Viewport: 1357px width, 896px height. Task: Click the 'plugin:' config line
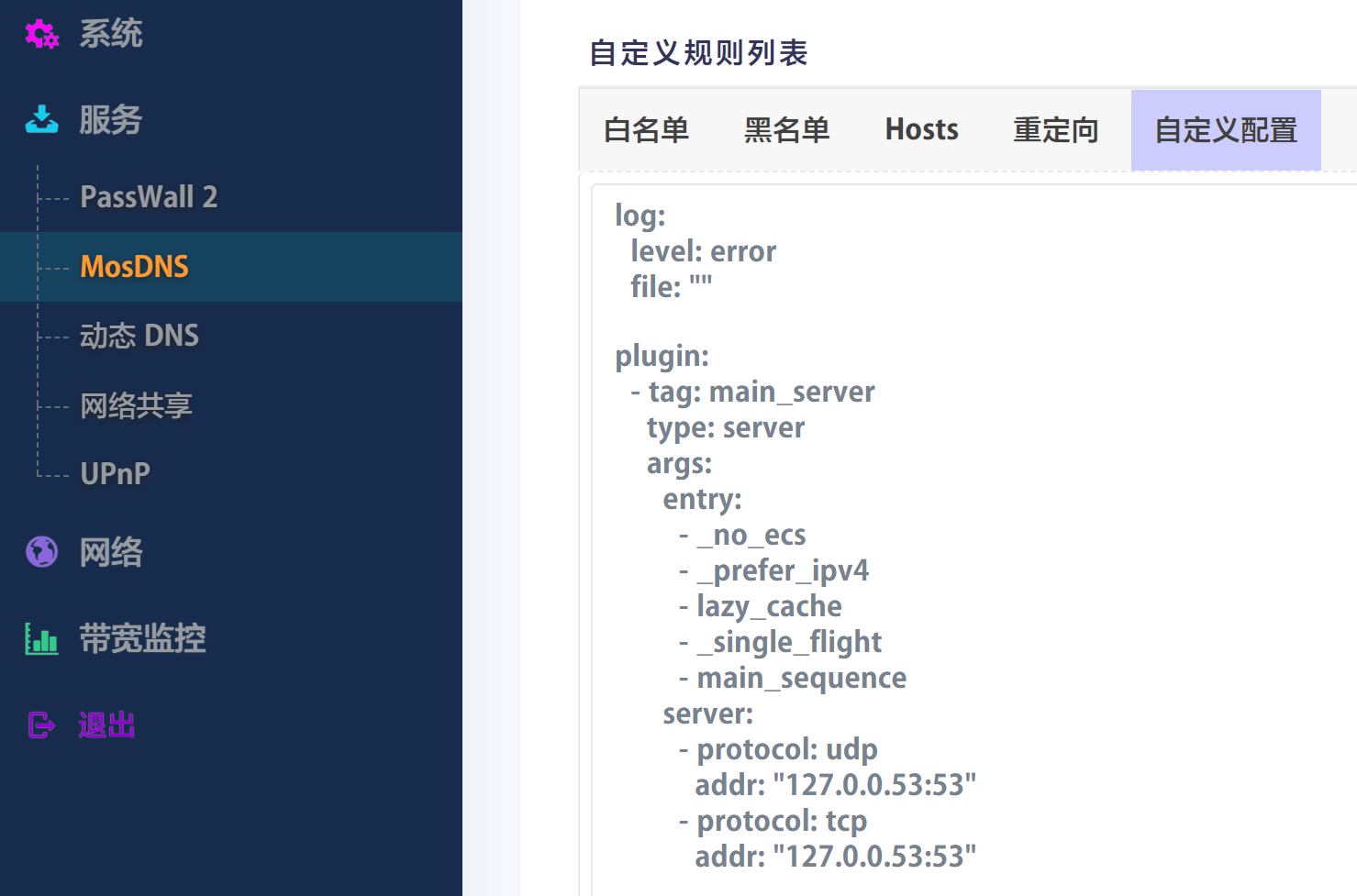(662, 357)
